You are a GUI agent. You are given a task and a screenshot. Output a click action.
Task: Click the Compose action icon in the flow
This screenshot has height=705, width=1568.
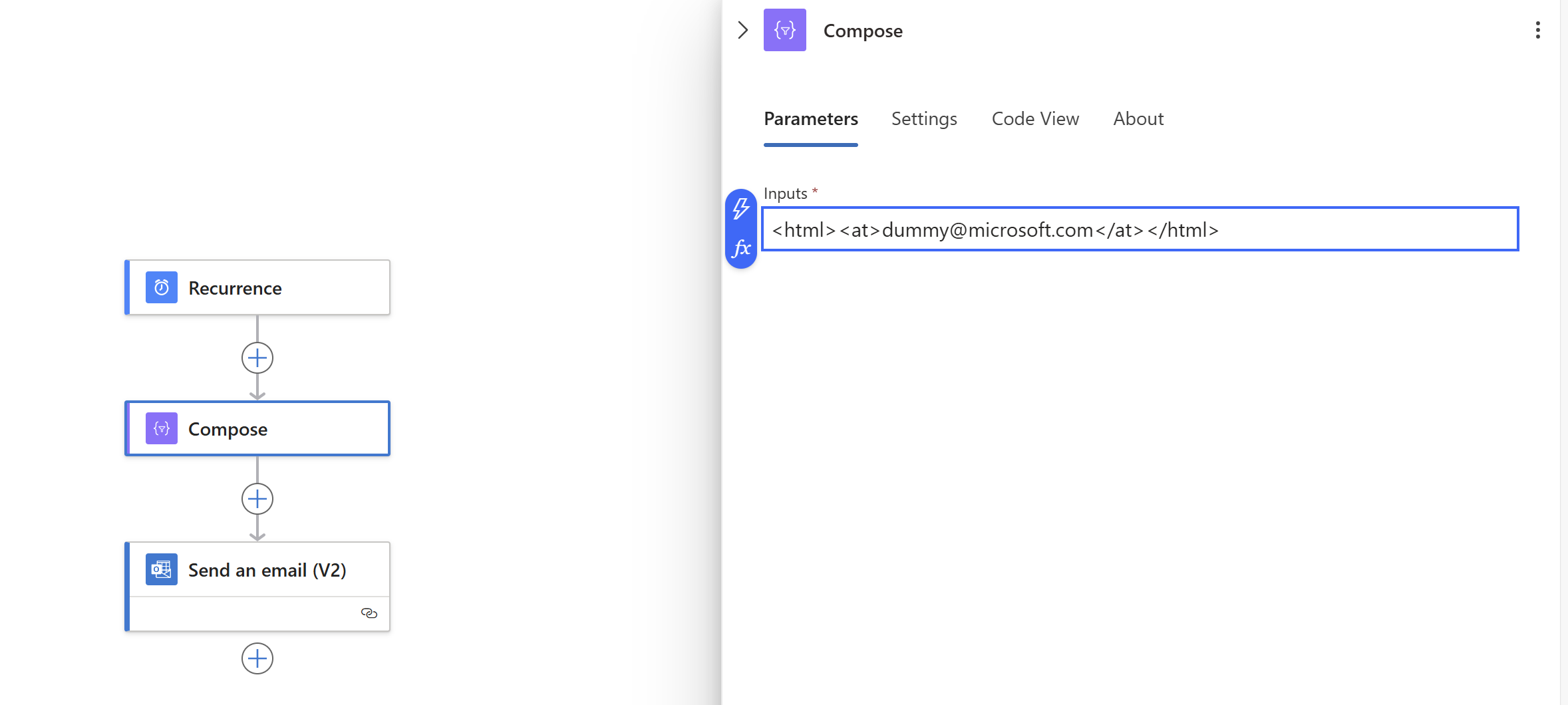pyautogui.click(x=161, y=428)
